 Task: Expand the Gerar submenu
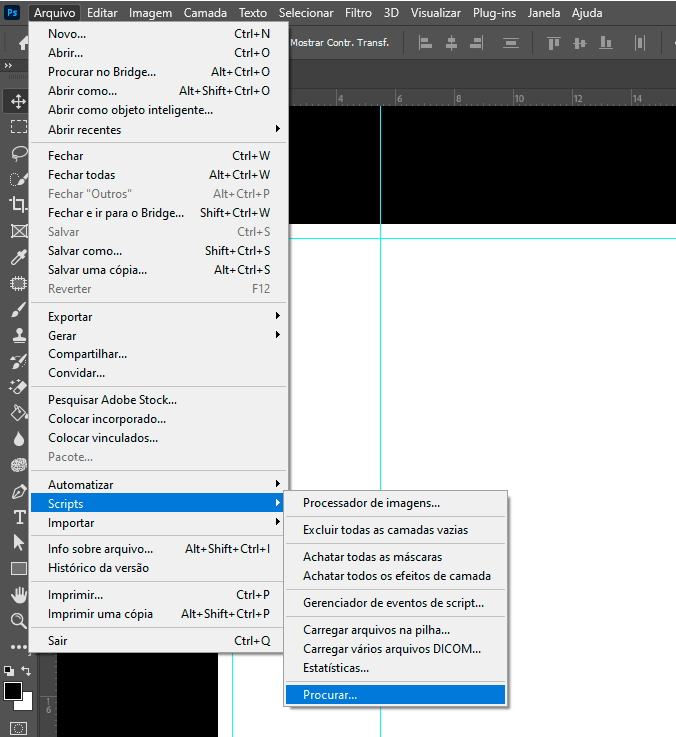[x=158, y=336]
